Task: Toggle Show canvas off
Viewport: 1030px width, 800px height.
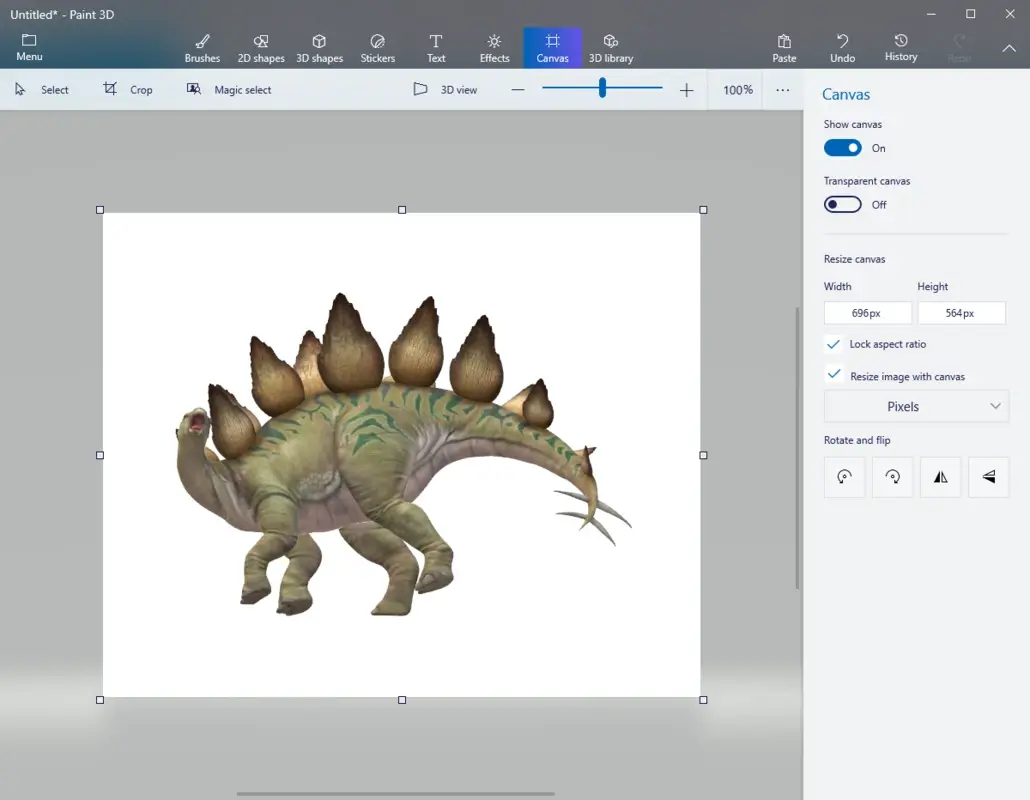Action: point(842,147)
